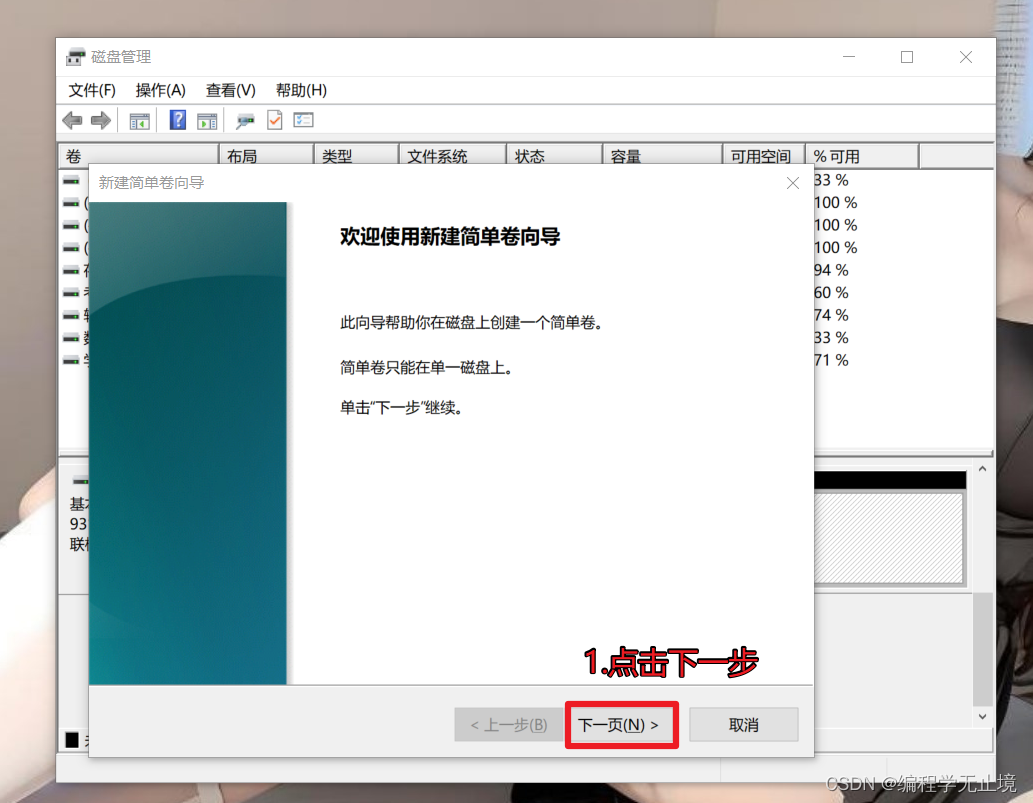
Task: Open the 帮助(H) menu
Action: [x=301, y=90]
